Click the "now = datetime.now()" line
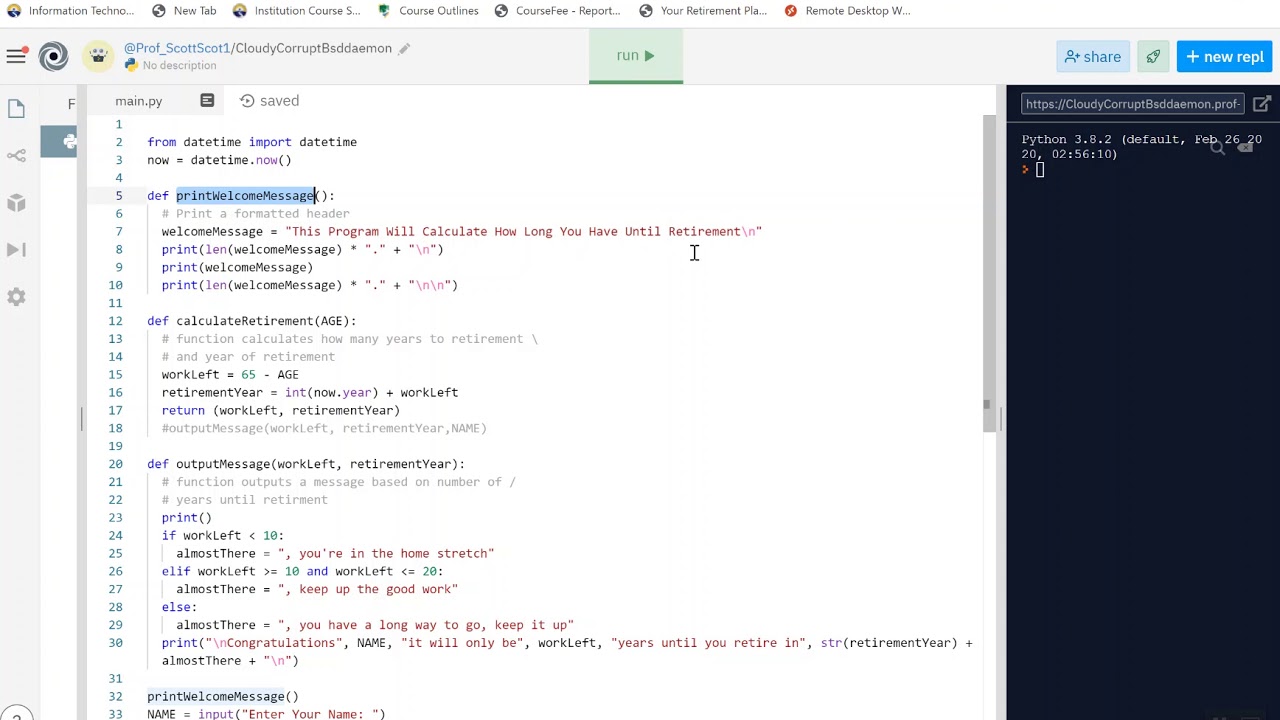 (x=219, y=160)
